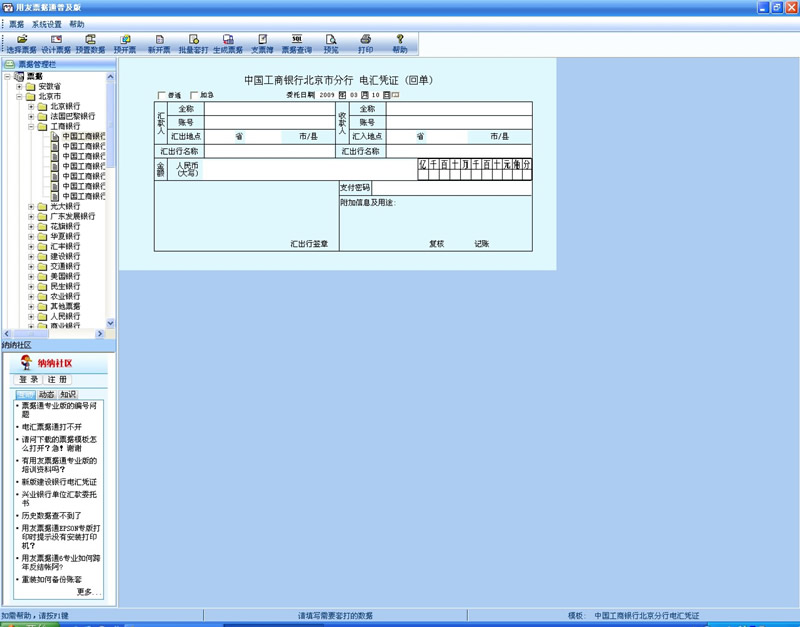Expand the 北京银行 folder
800x627 pixels.
coord(31,107)
